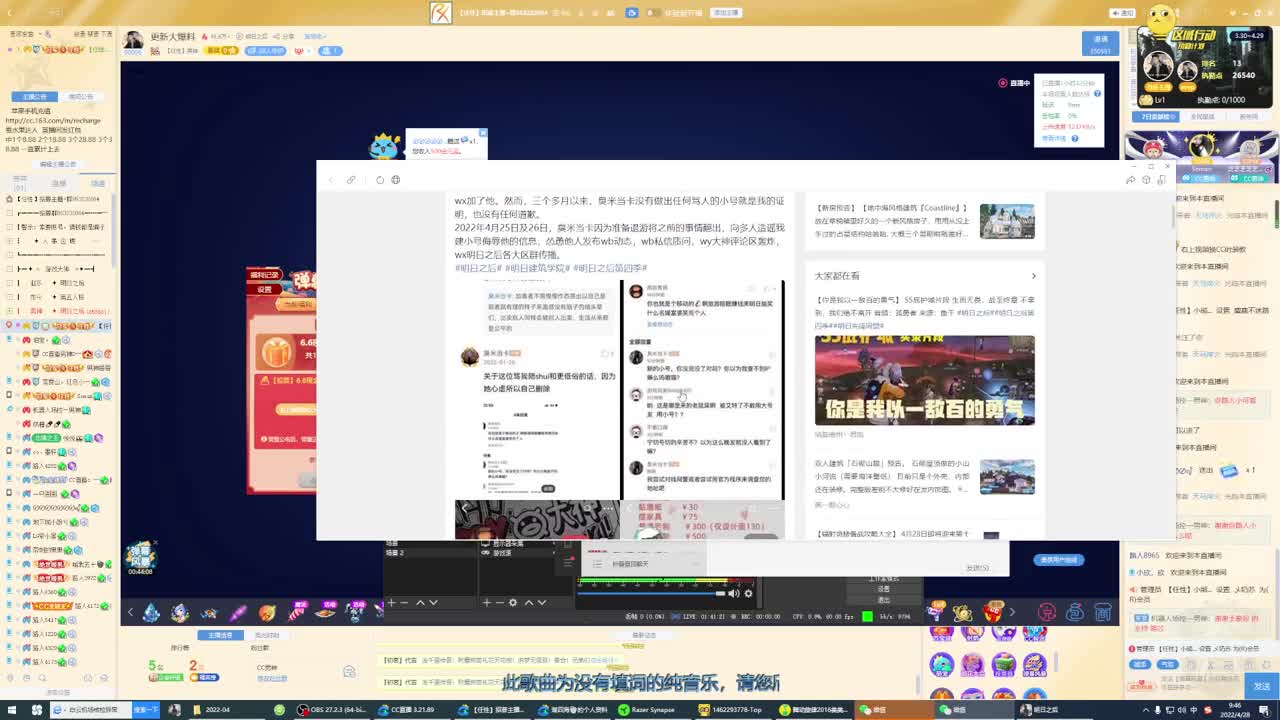Screen dimensions: 1280x720
Task: Open the OBS audio mixer gear settings
Action: [x=748, y=593]
